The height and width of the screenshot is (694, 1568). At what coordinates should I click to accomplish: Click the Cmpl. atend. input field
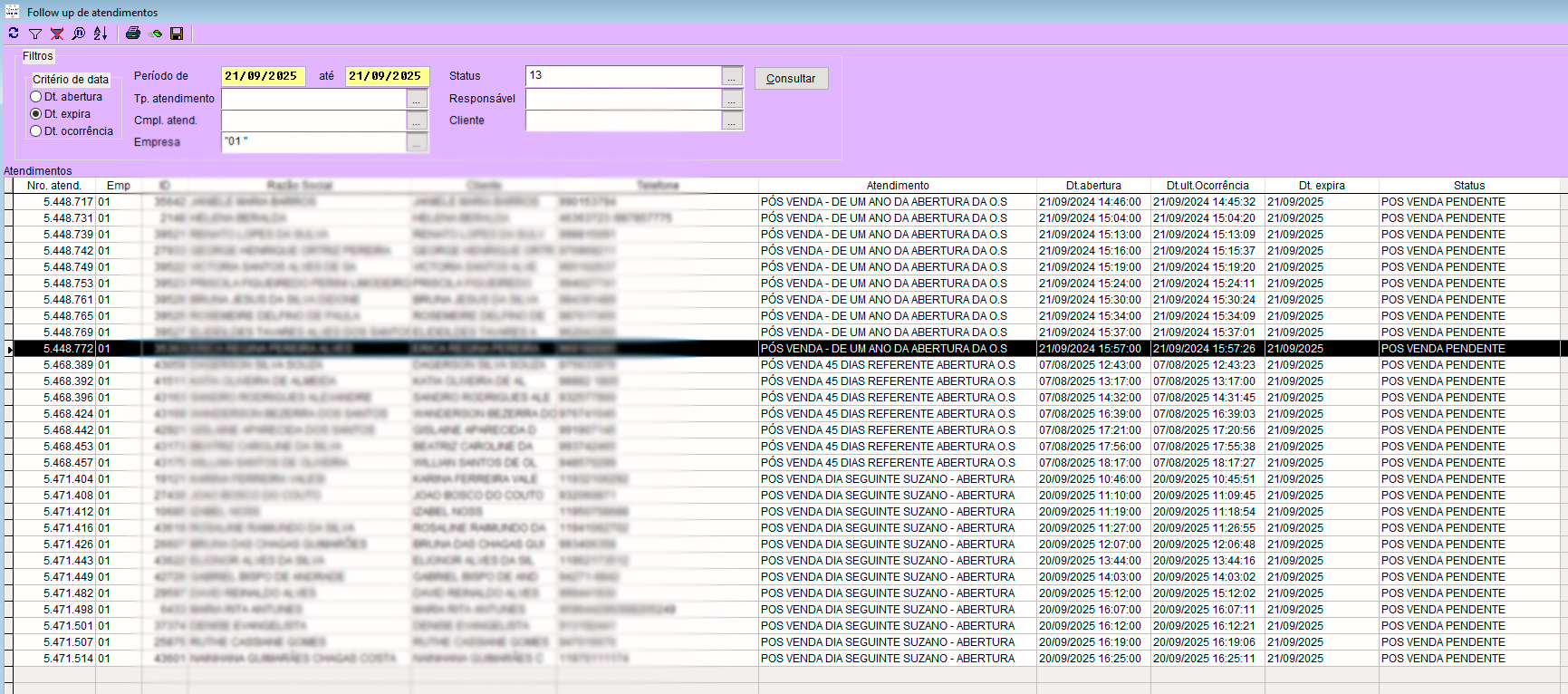(314, 120)
